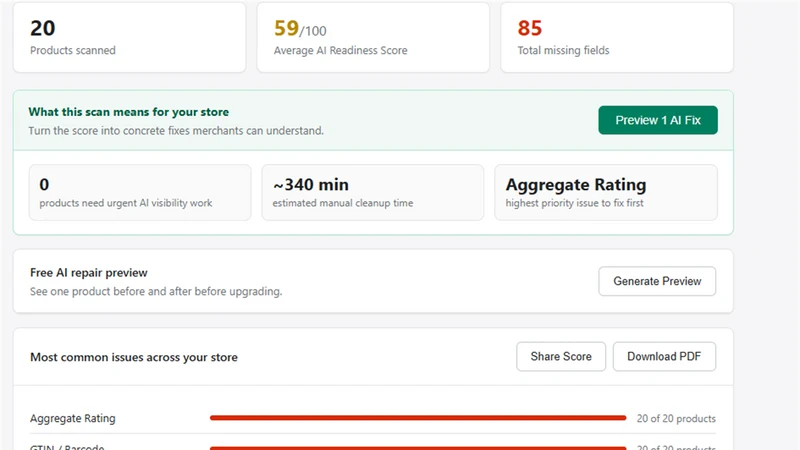Click the '20' products scanned number
This screenshot has height=450, width=800.
tap(42, 29)
